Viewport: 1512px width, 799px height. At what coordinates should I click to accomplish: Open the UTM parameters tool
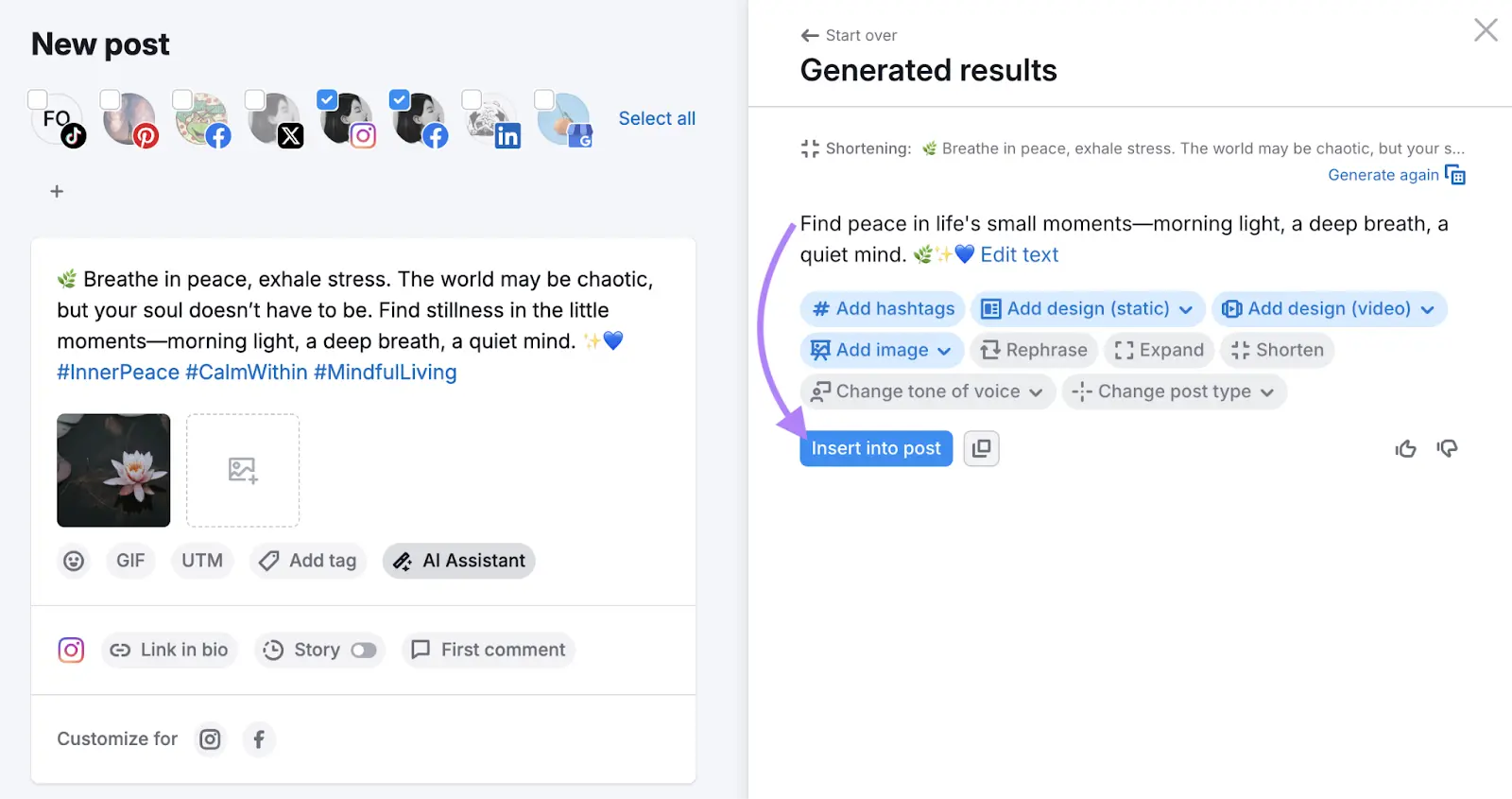click(x=201, y=561)
